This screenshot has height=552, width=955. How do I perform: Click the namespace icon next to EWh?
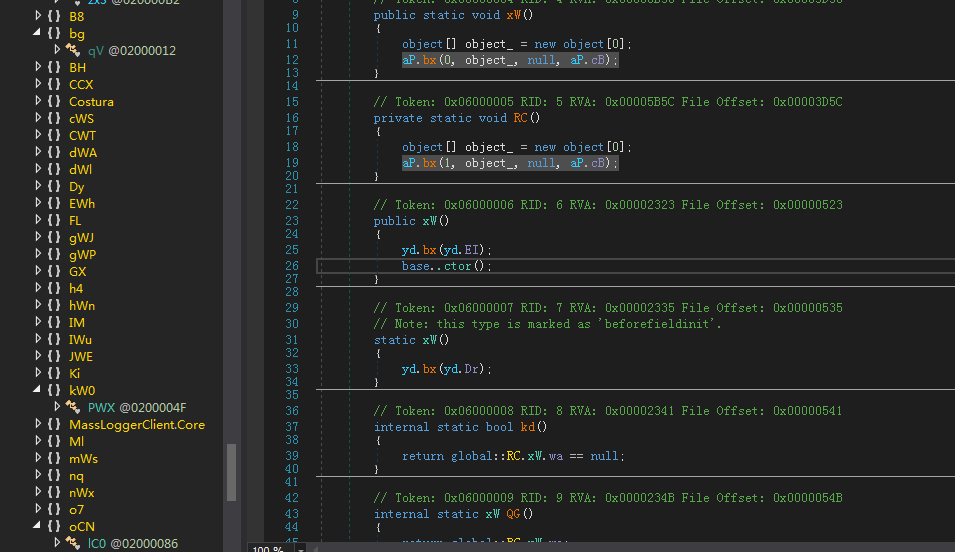click(x=54, y=204)
